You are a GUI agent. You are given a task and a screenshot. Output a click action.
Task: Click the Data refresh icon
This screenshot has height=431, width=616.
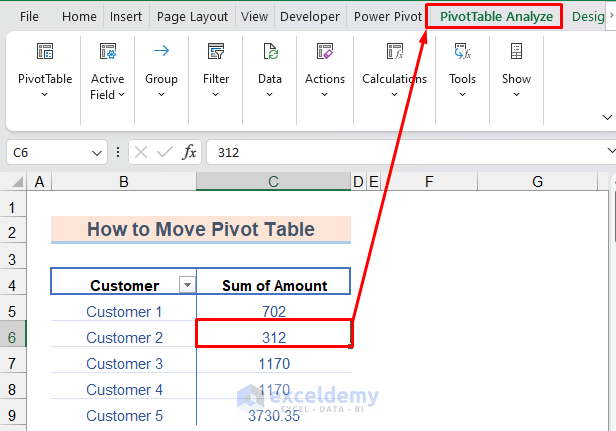click(x=270, y=52)
